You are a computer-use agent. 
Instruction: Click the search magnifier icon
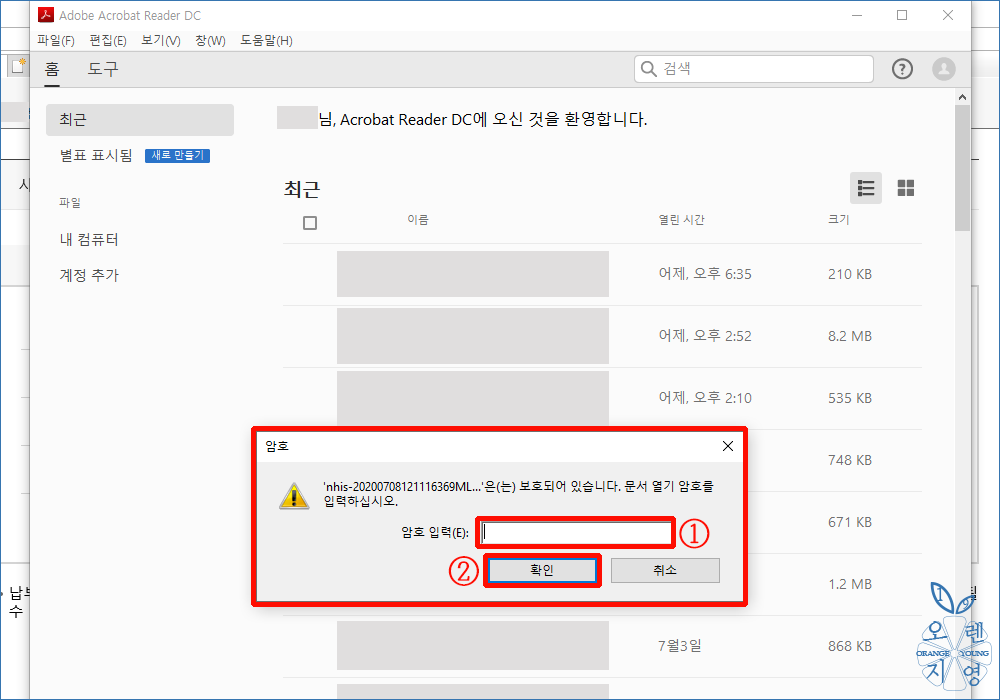(x=649, y=69)
